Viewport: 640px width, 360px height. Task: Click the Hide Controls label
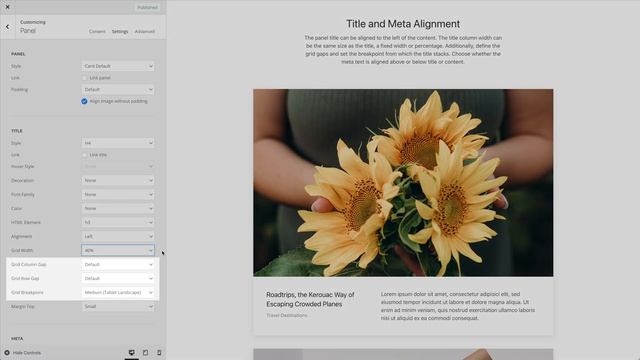click(x=27, y=353)
